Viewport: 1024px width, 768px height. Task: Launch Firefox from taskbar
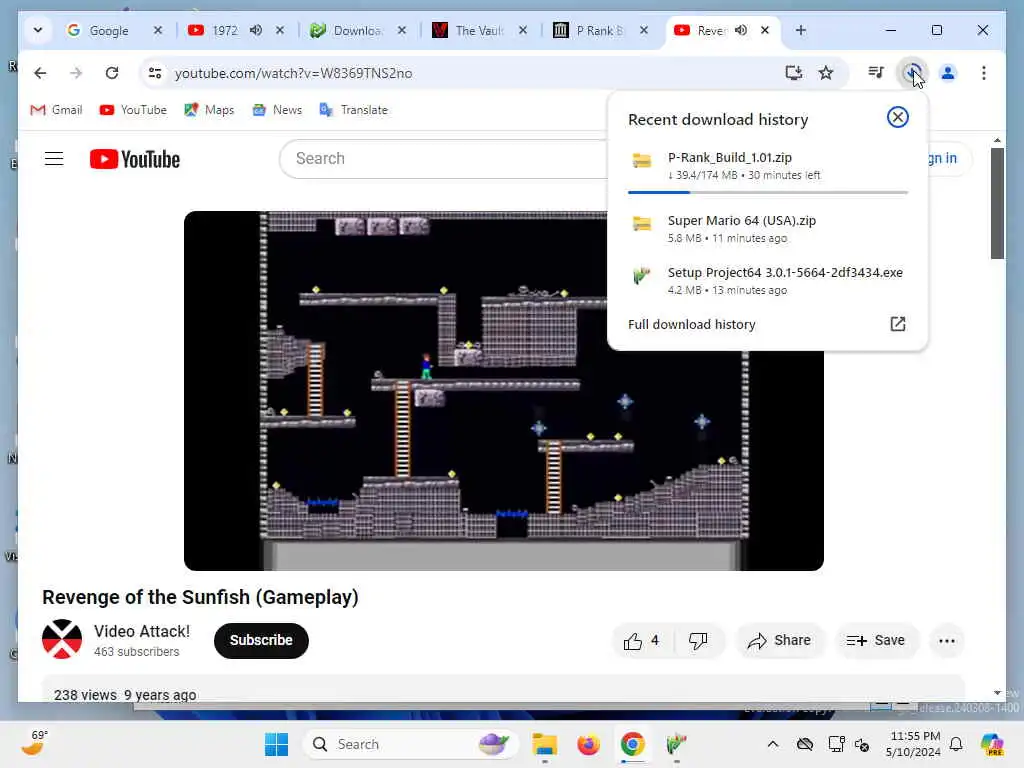588,744
